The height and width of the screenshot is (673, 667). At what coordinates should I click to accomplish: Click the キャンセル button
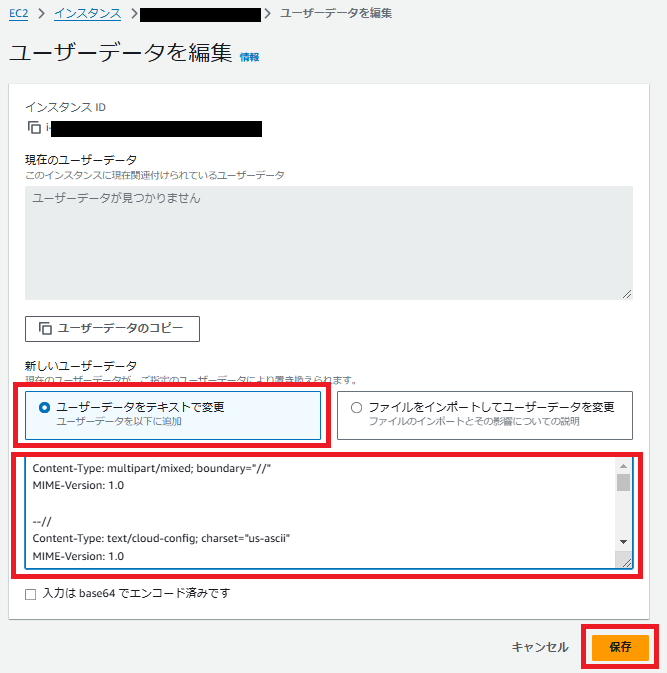[x=540, y=647]
